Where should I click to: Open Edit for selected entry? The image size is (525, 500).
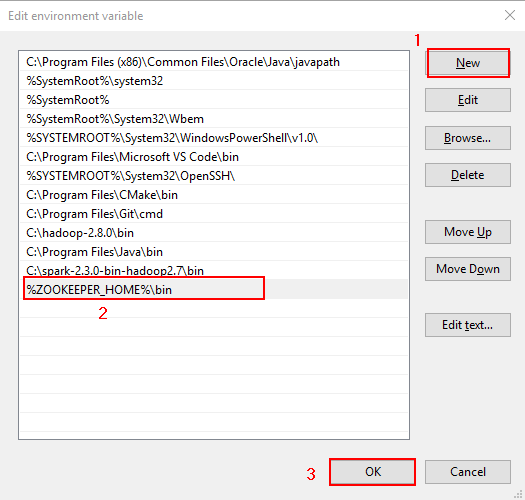468,100
